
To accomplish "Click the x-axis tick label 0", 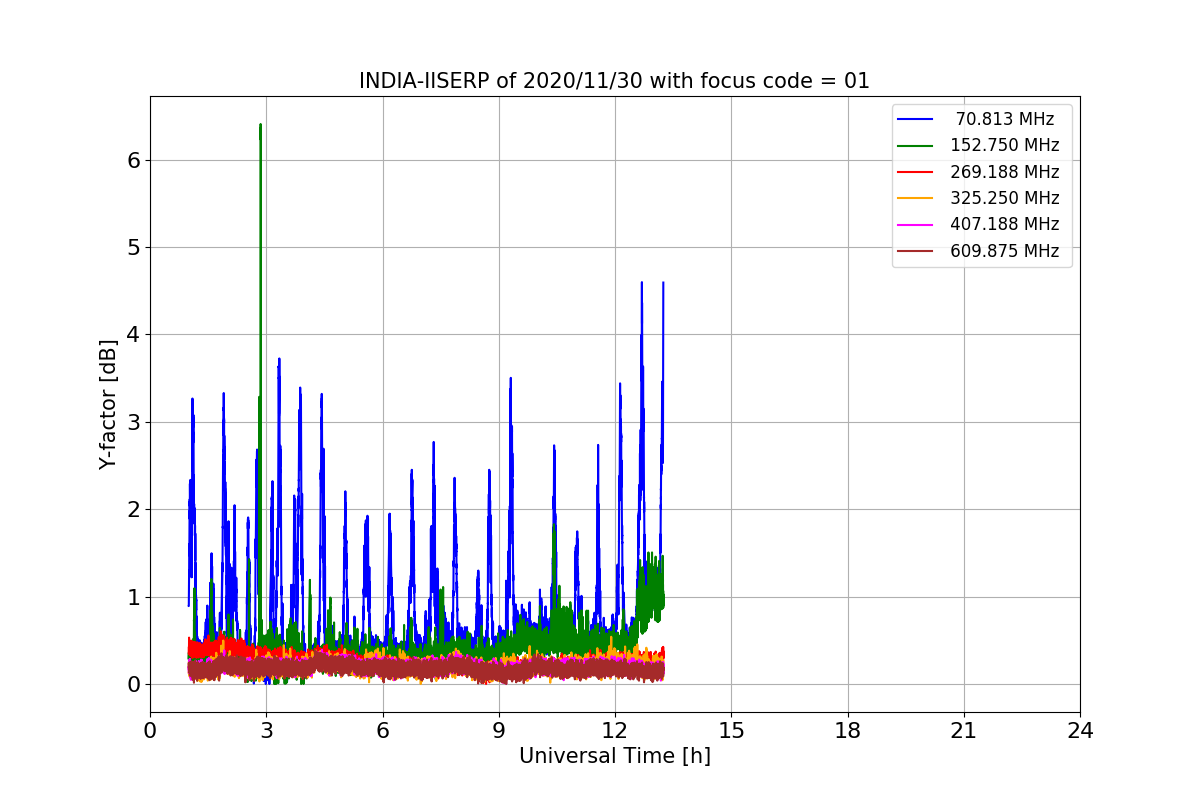I will click(150, 731).
